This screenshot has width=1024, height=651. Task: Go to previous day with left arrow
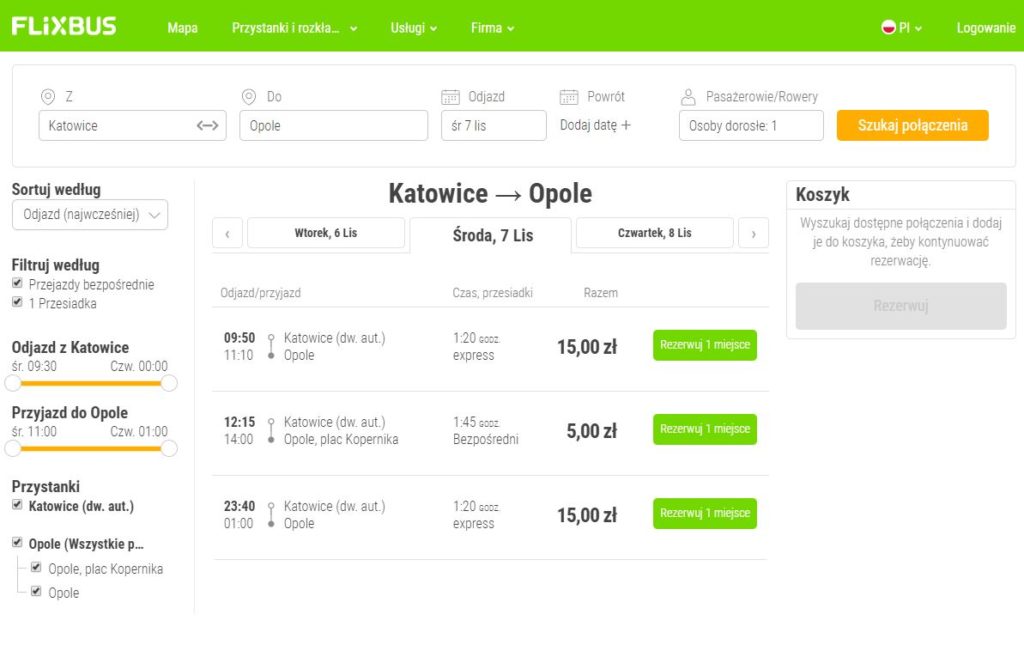point(227,233)
